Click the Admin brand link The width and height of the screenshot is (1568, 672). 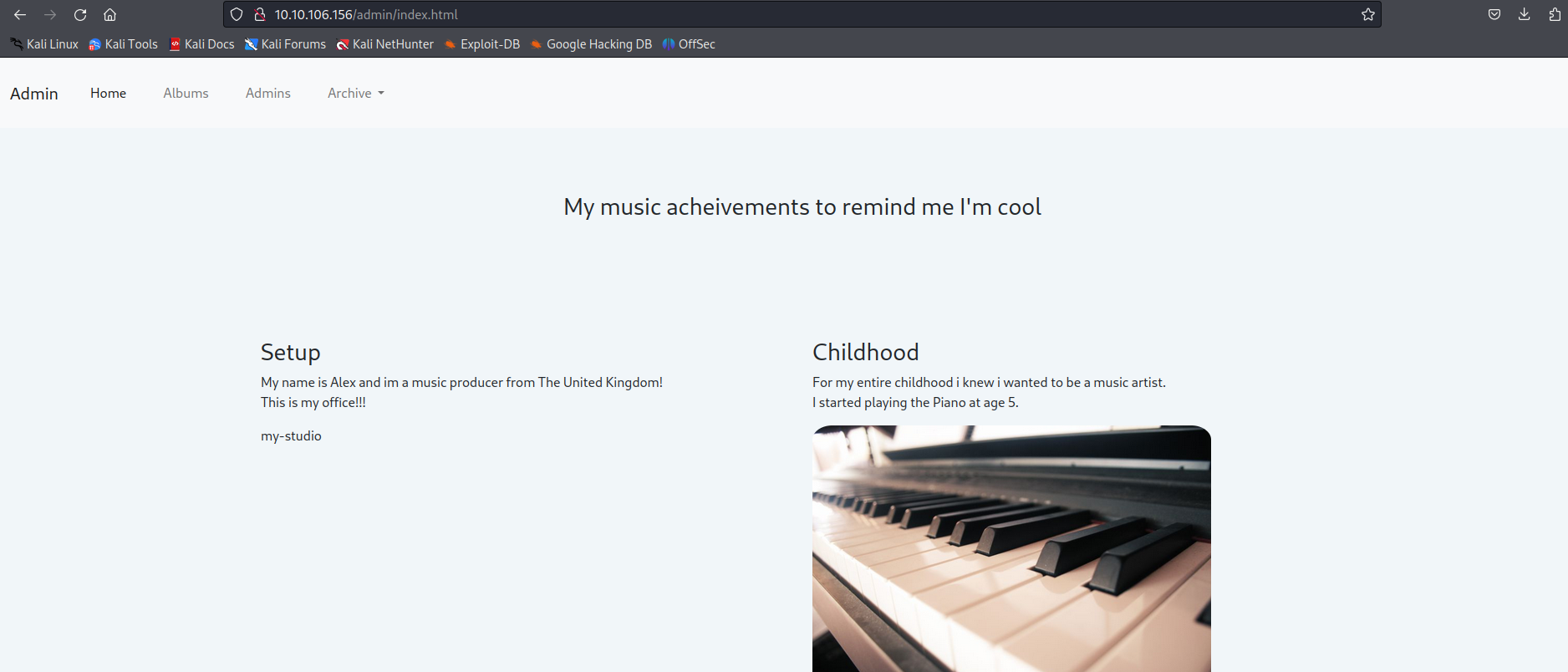click(34, 94)
